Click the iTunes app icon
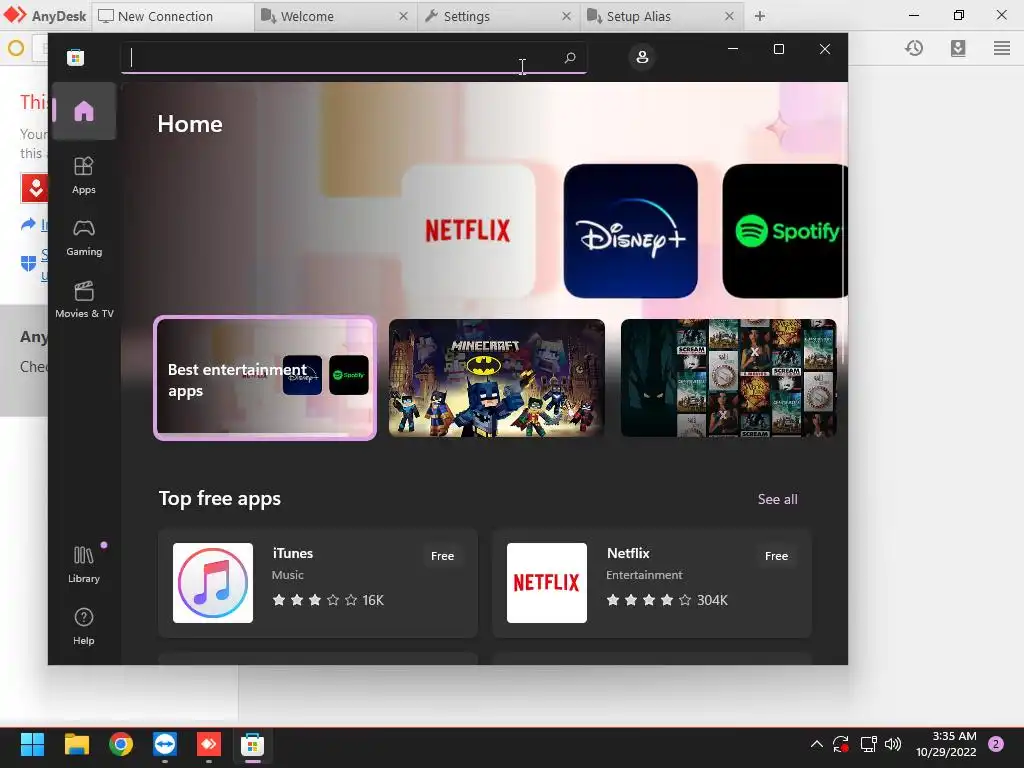The width and height of the screenshot is (1024, 768). 213,583
